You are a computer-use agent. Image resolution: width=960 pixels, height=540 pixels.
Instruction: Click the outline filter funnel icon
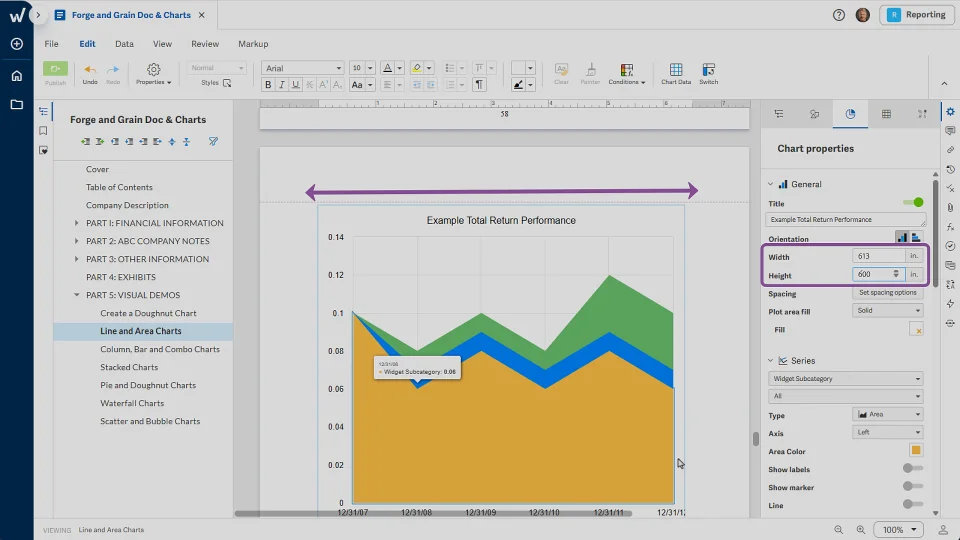(x=213, y=141)
